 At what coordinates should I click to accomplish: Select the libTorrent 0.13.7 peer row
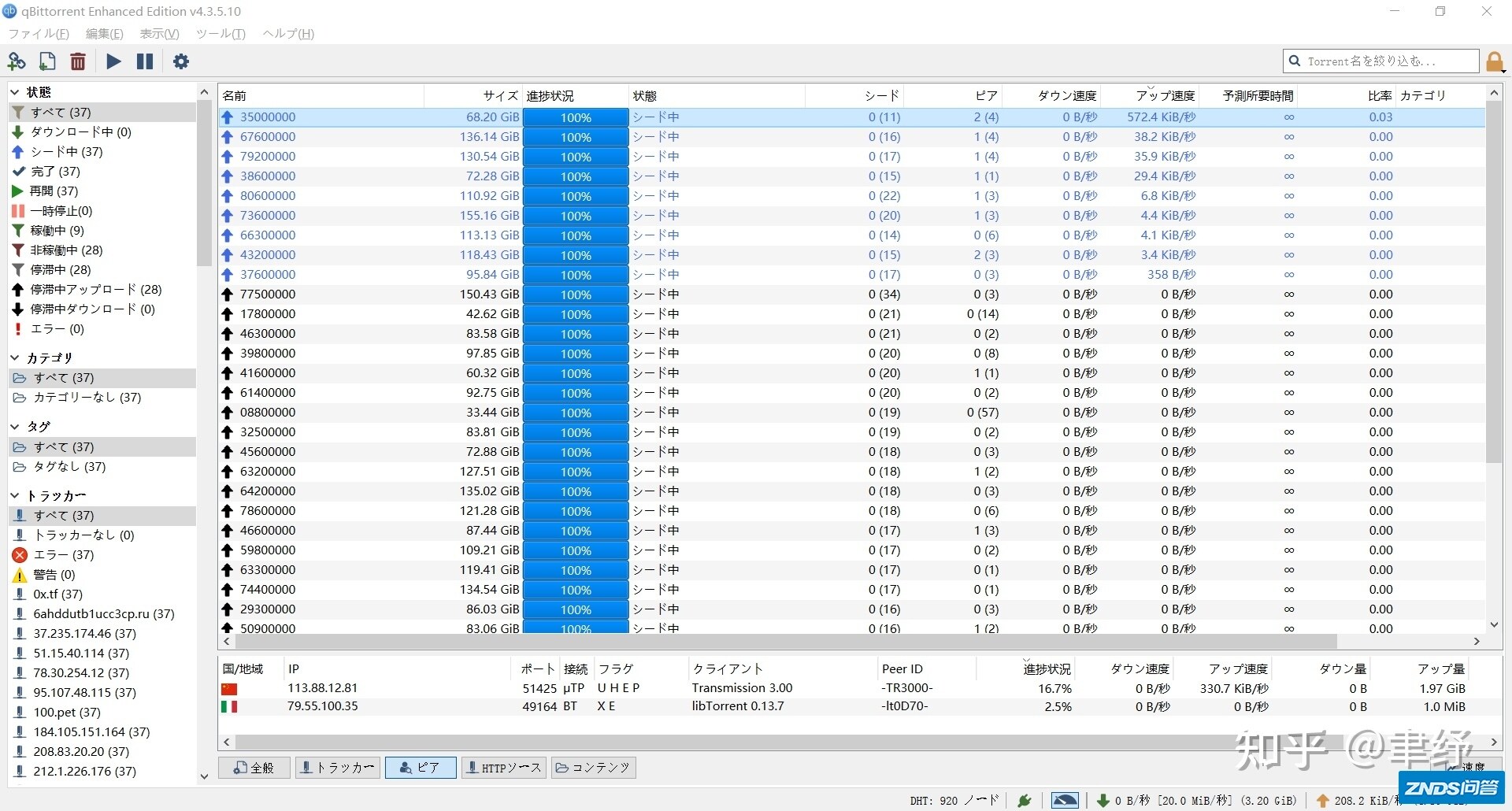pos(860,706)
